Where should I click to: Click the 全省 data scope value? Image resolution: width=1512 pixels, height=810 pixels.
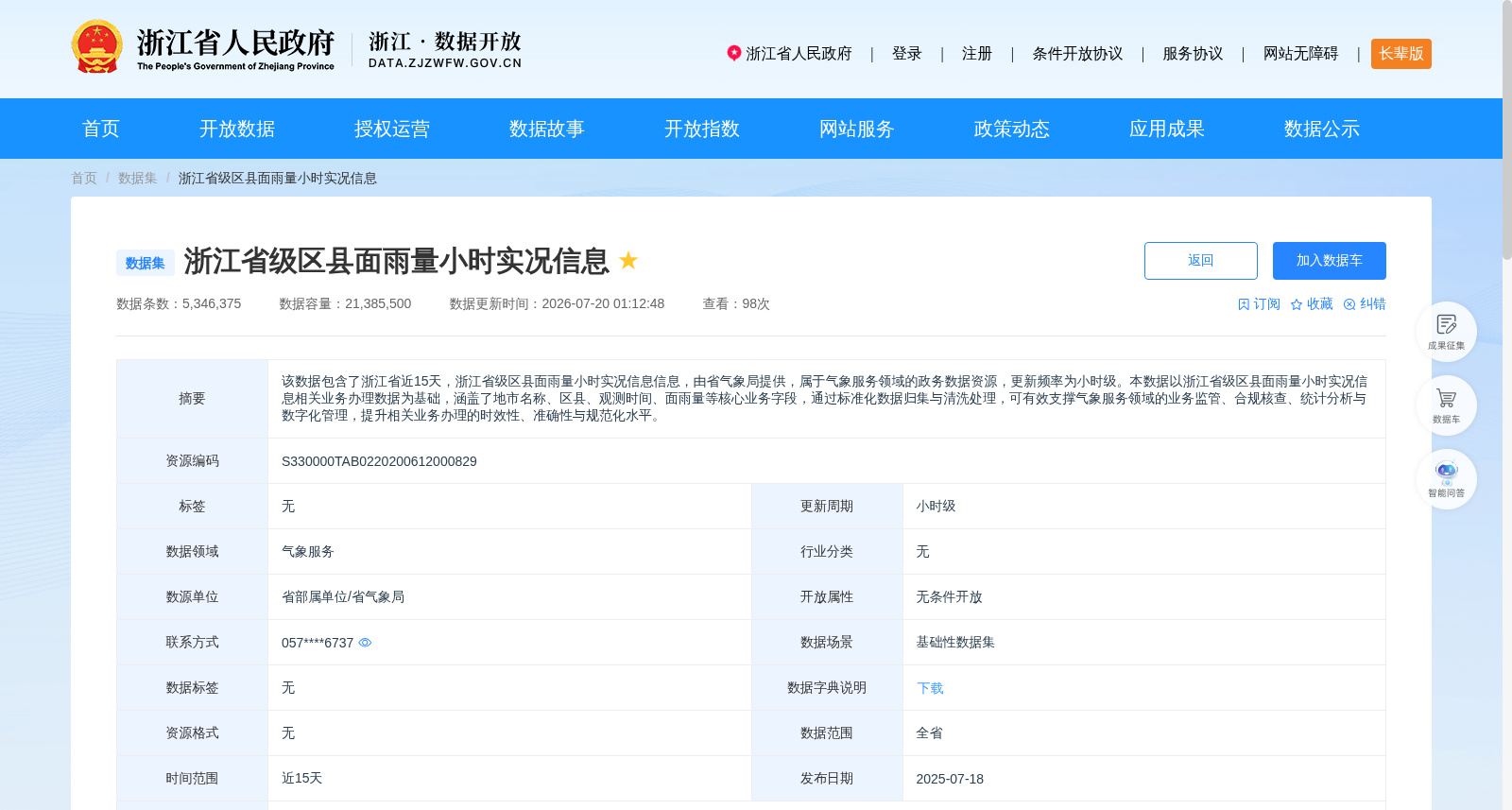[x=929, y=733]
